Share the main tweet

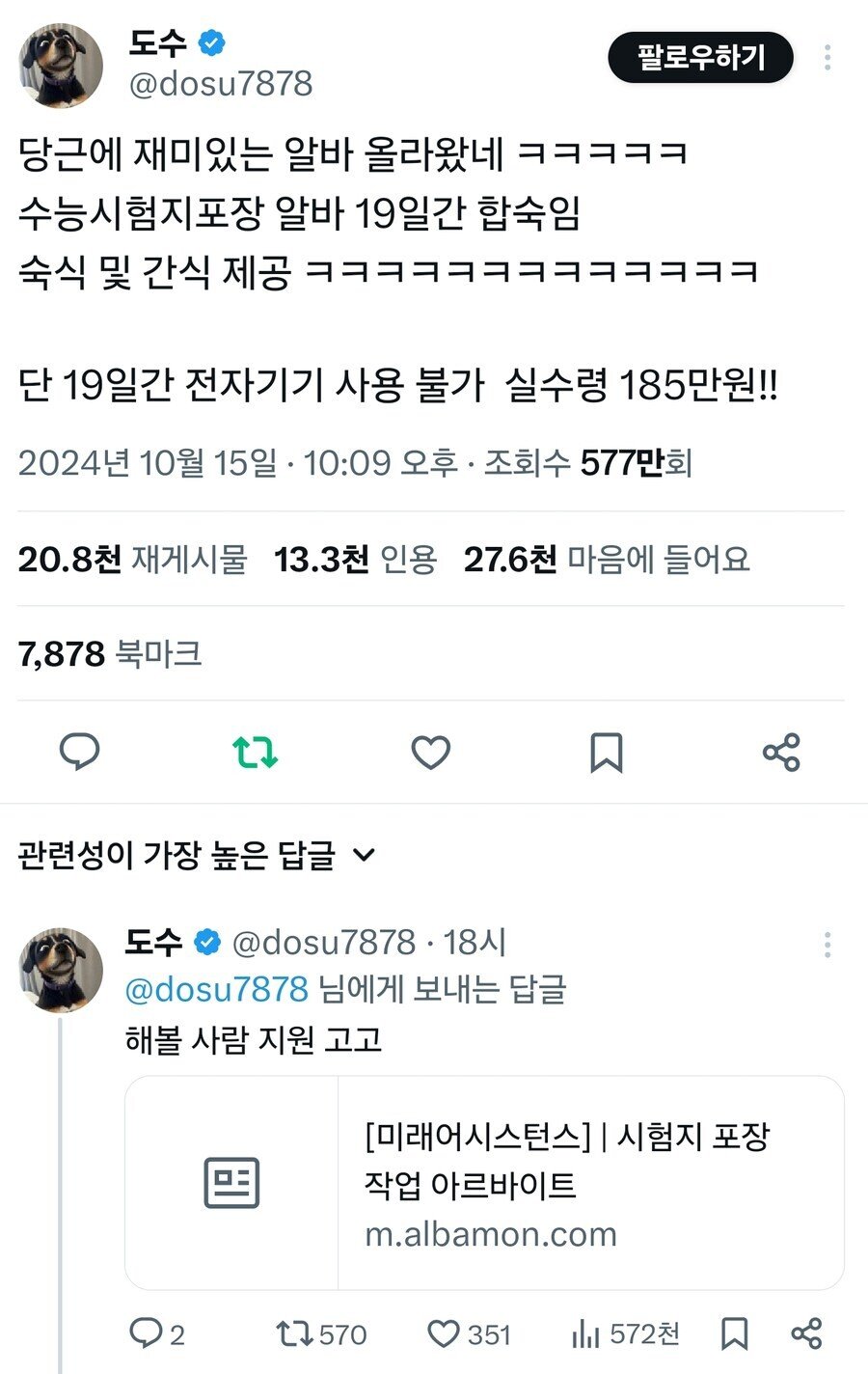[781, 752]
